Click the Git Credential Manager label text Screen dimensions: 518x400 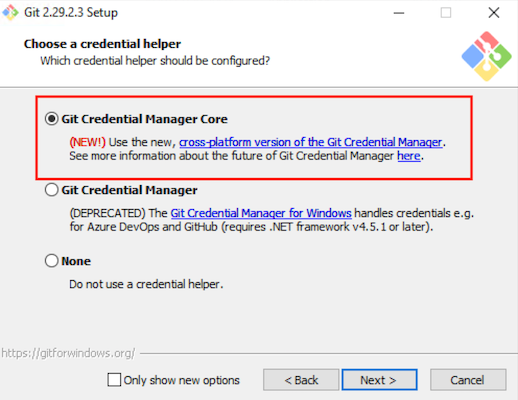point(129,190)
